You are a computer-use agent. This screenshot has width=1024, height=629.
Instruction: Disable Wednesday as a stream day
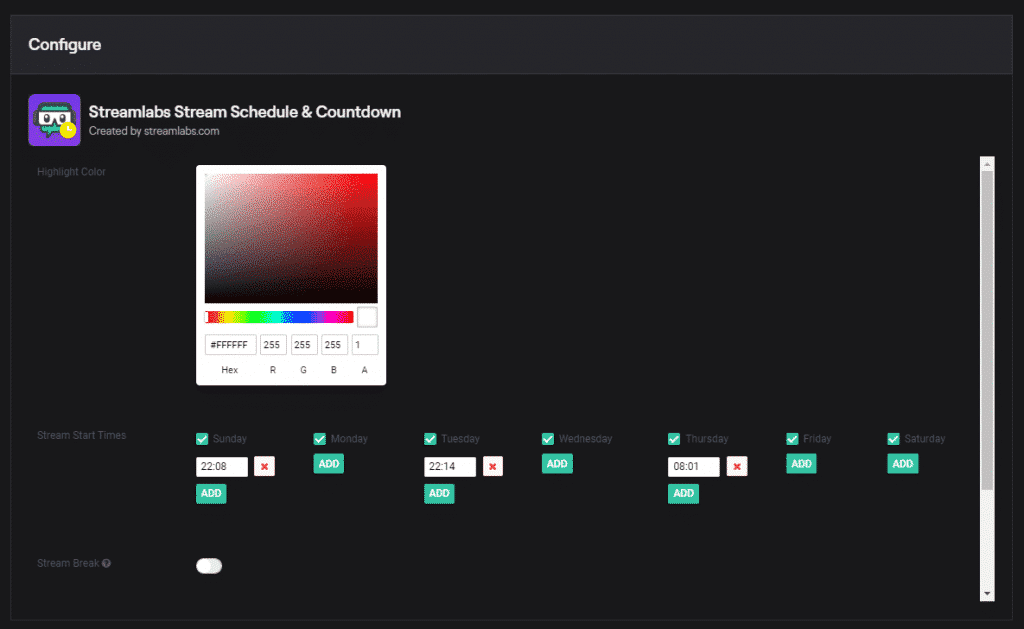coord(547,438)
